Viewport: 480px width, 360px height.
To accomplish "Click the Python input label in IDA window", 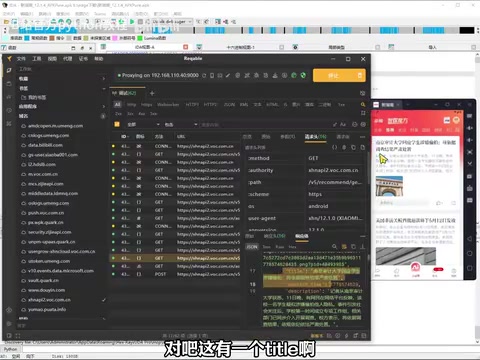I will [x=10, y=349].
